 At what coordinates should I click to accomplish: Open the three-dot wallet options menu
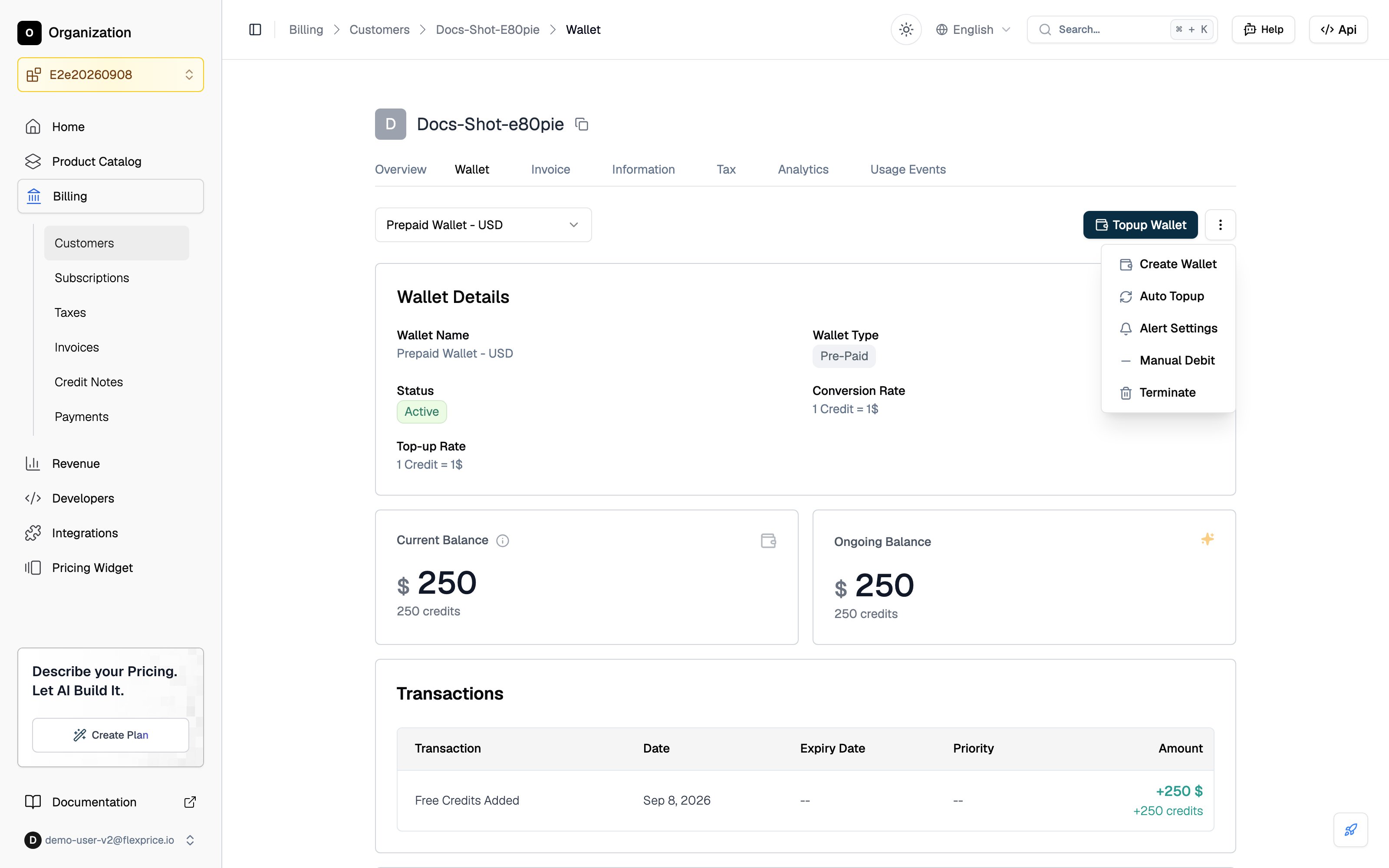pyautogui.click(x=1220, y=224)
